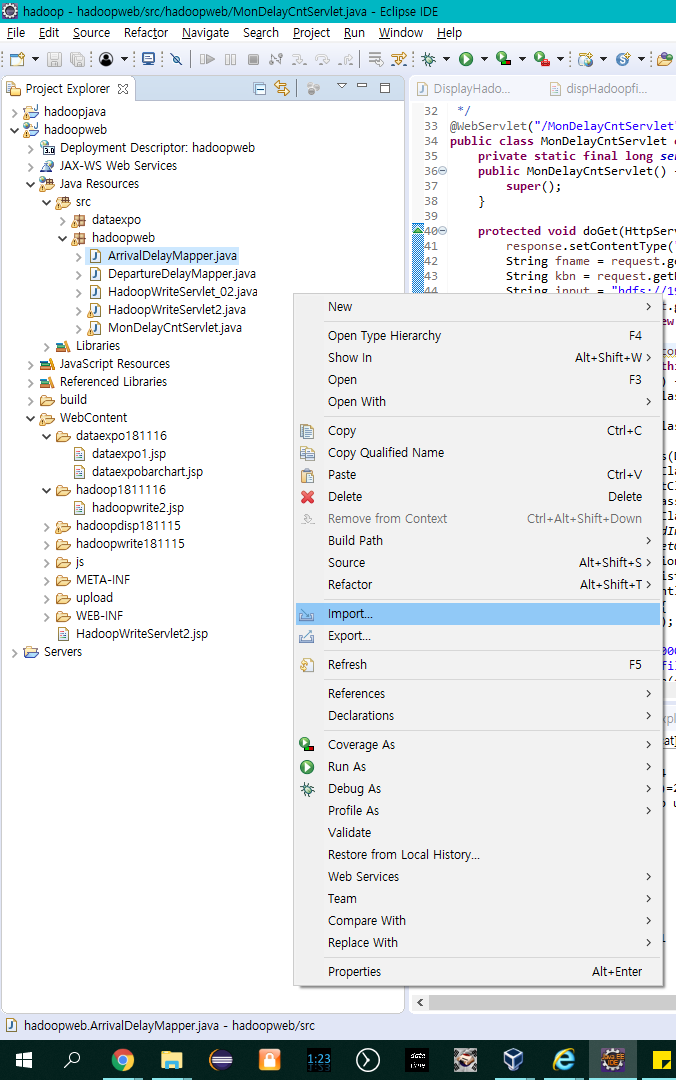The image size is (676, 1080).
Task: Select MonDelayCntServlet.java in tree
Action: coord(174,328)
